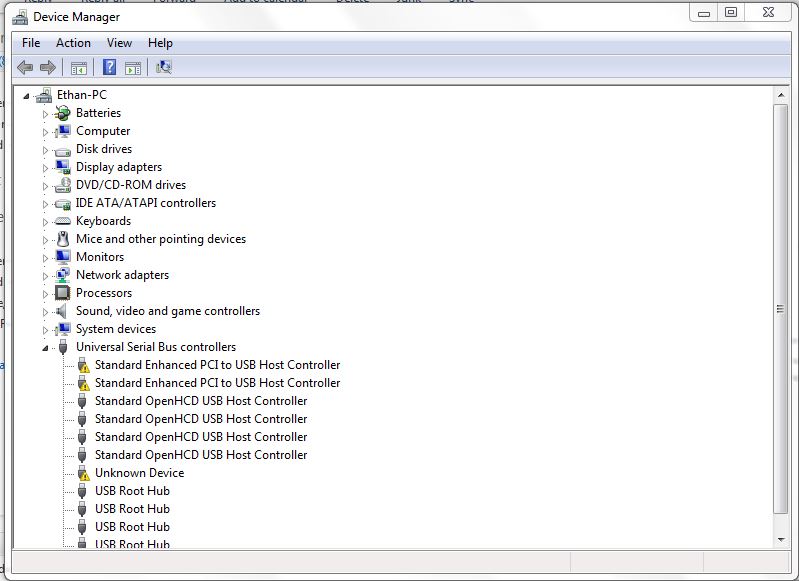This screenshot has height=581, width=799.
Task: Select first Standard OpenHCD USB Host Controller
Action: click(200, 401)
